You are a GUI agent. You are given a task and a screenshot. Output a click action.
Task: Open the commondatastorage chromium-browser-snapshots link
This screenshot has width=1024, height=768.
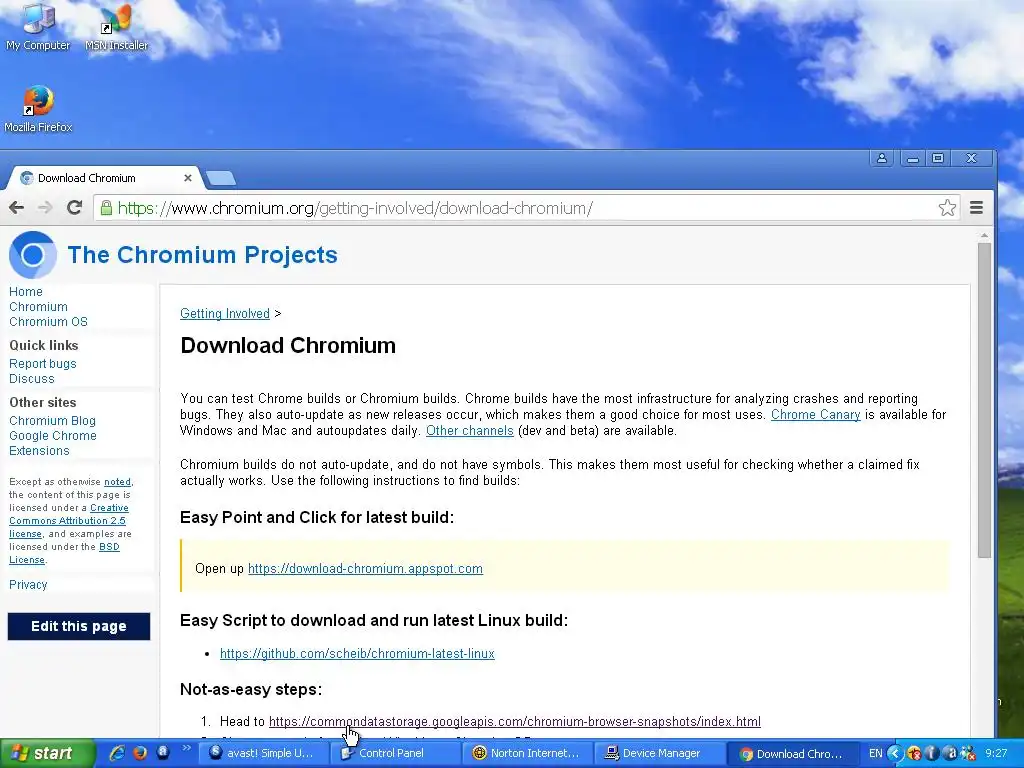[515, 721]
